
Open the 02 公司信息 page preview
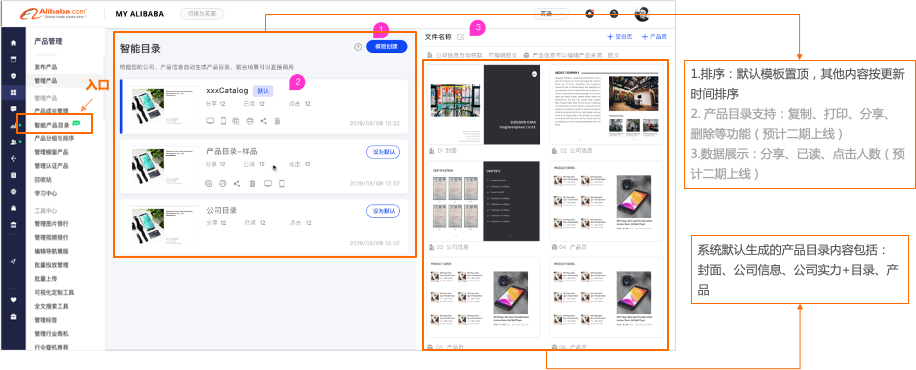click(x=606, y=105)
